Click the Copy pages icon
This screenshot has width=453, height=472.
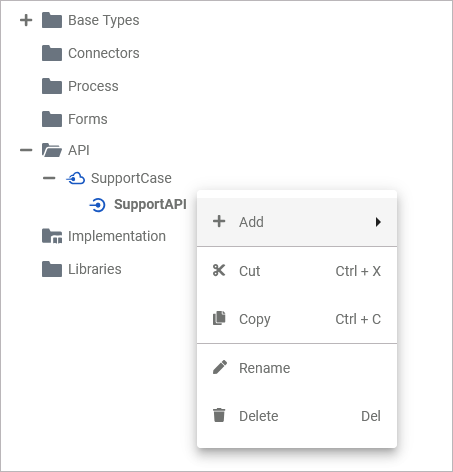click(219, 318)
